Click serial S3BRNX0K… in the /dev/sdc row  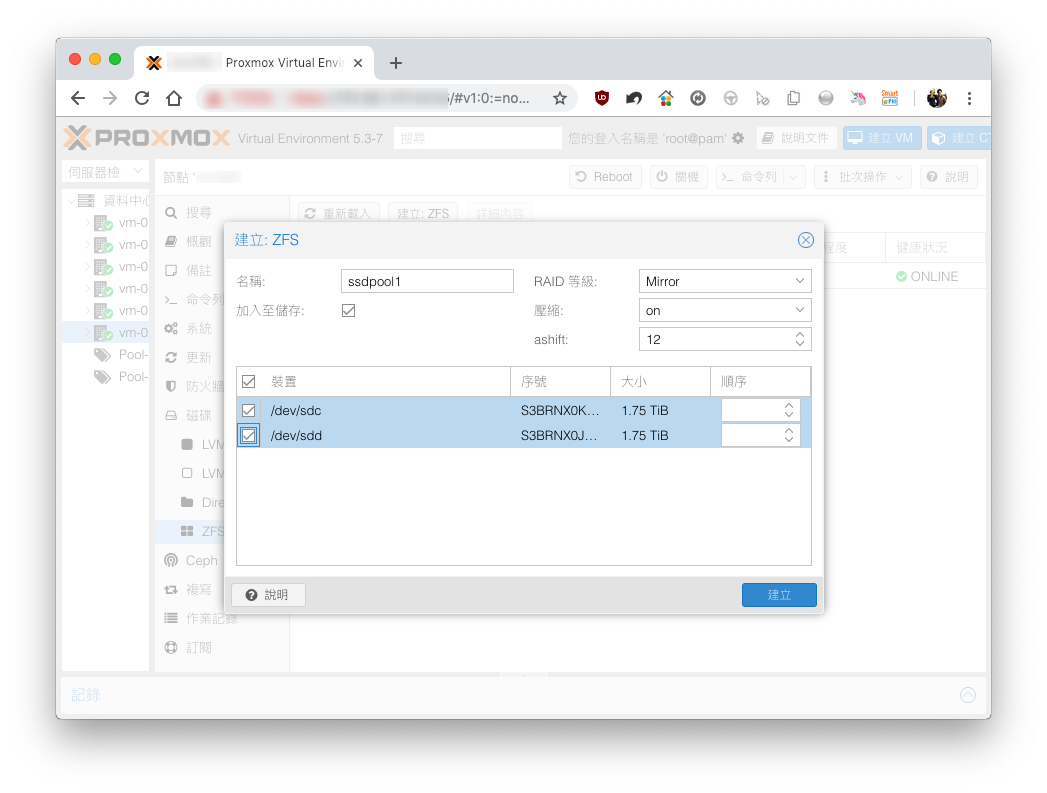click(560, 411)
